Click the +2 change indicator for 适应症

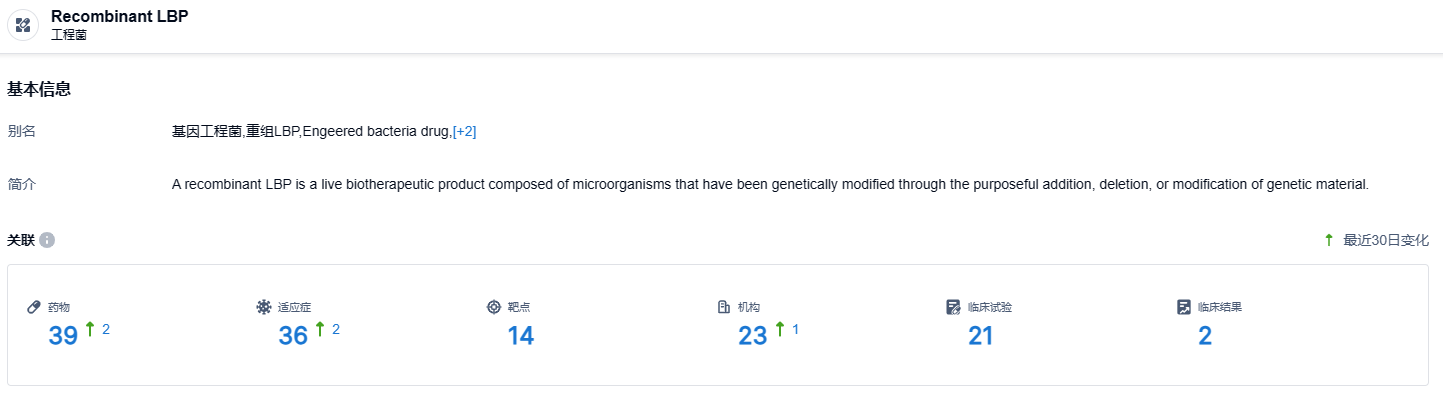[336, 329]
